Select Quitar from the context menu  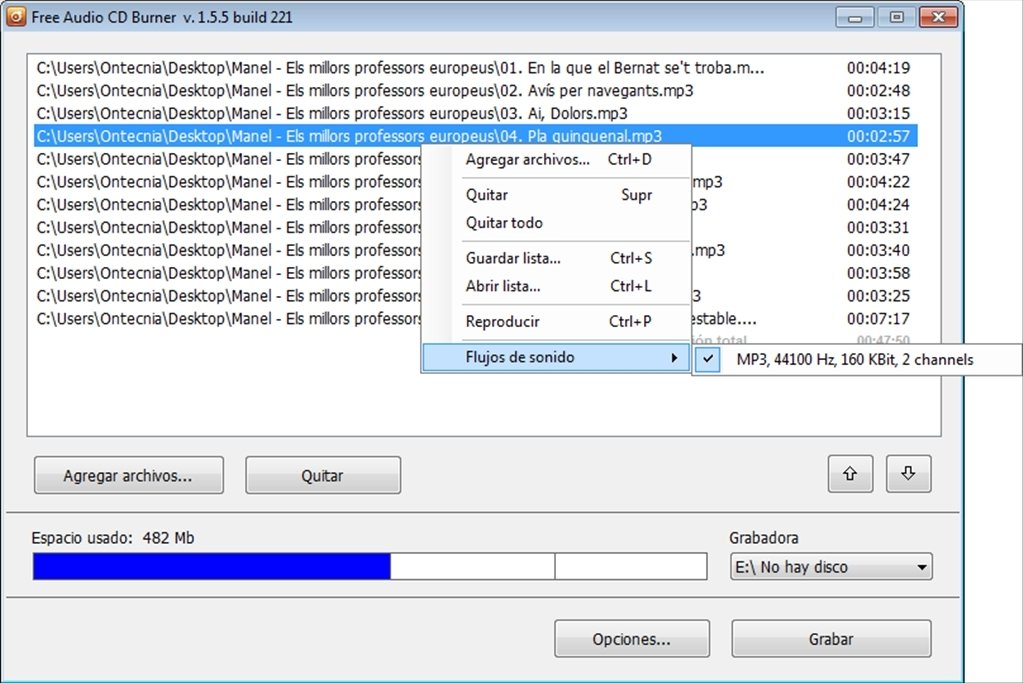(x=558, y=195)
